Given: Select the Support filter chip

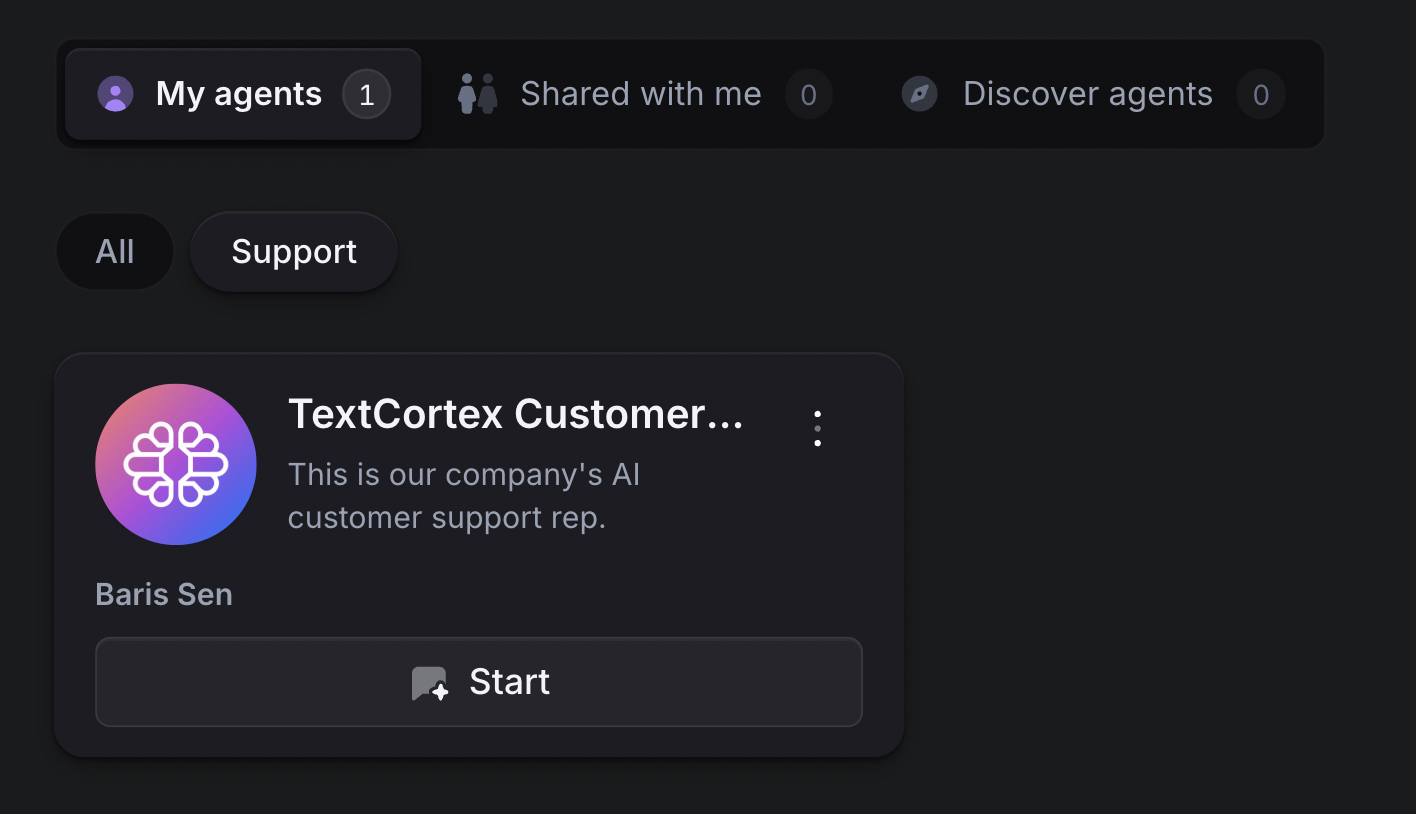Looking at the screenshot, I should click(294, 252).
